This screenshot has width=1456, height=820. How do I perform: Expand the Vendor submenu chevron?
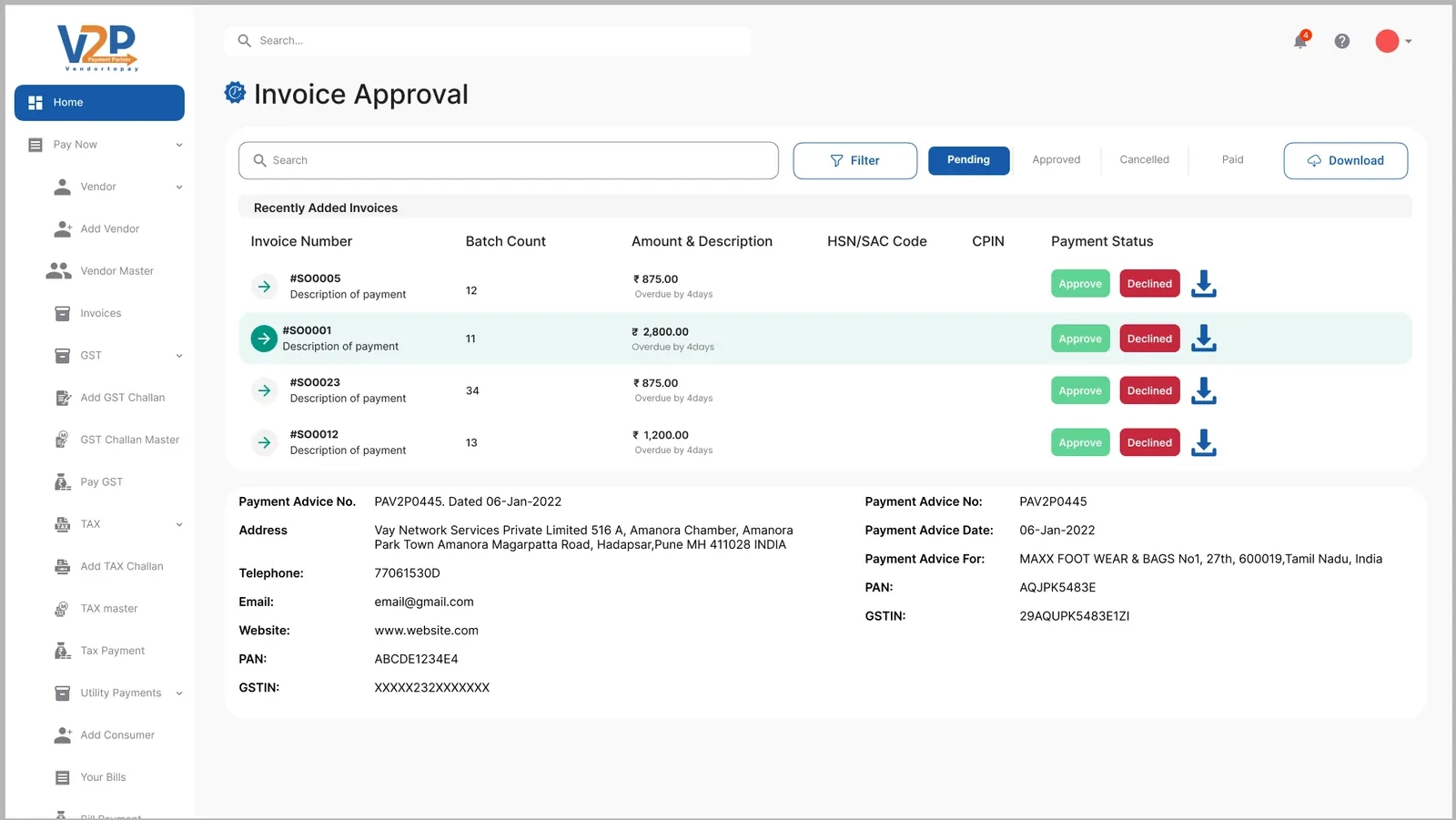179,187
